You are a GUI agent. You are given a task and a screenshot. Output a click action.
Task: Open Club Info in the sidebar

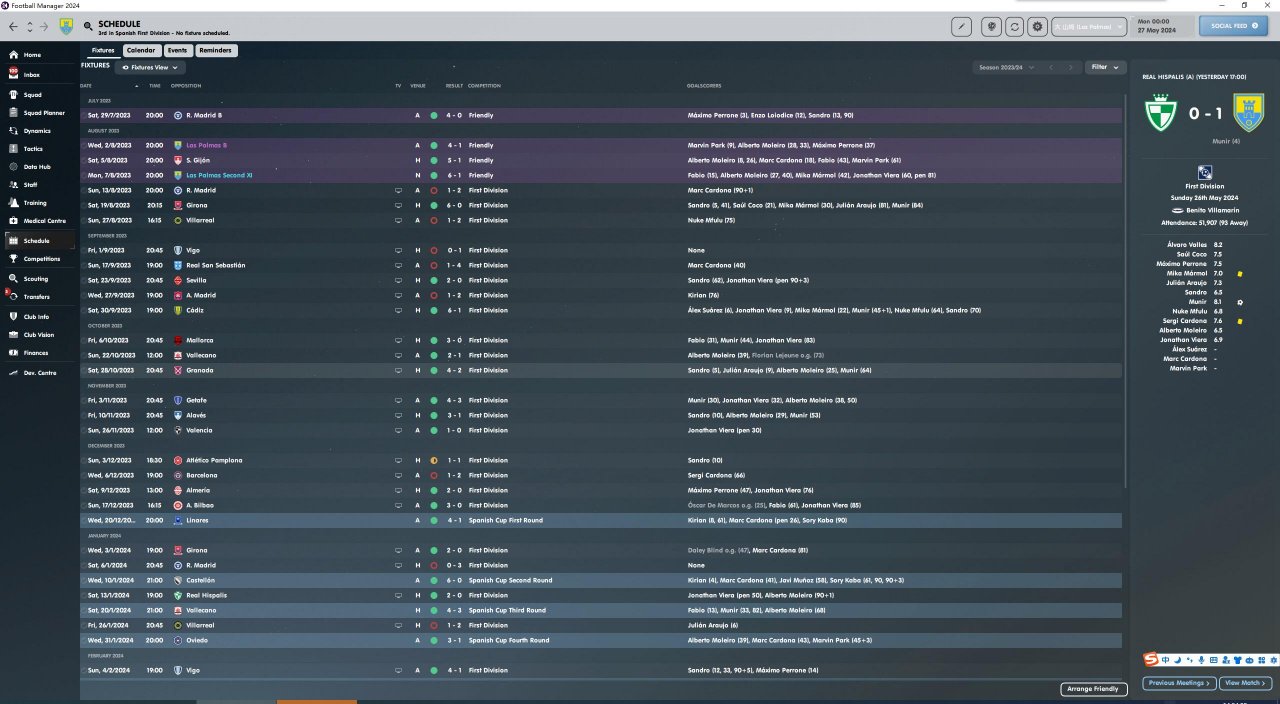coord(38,317)
